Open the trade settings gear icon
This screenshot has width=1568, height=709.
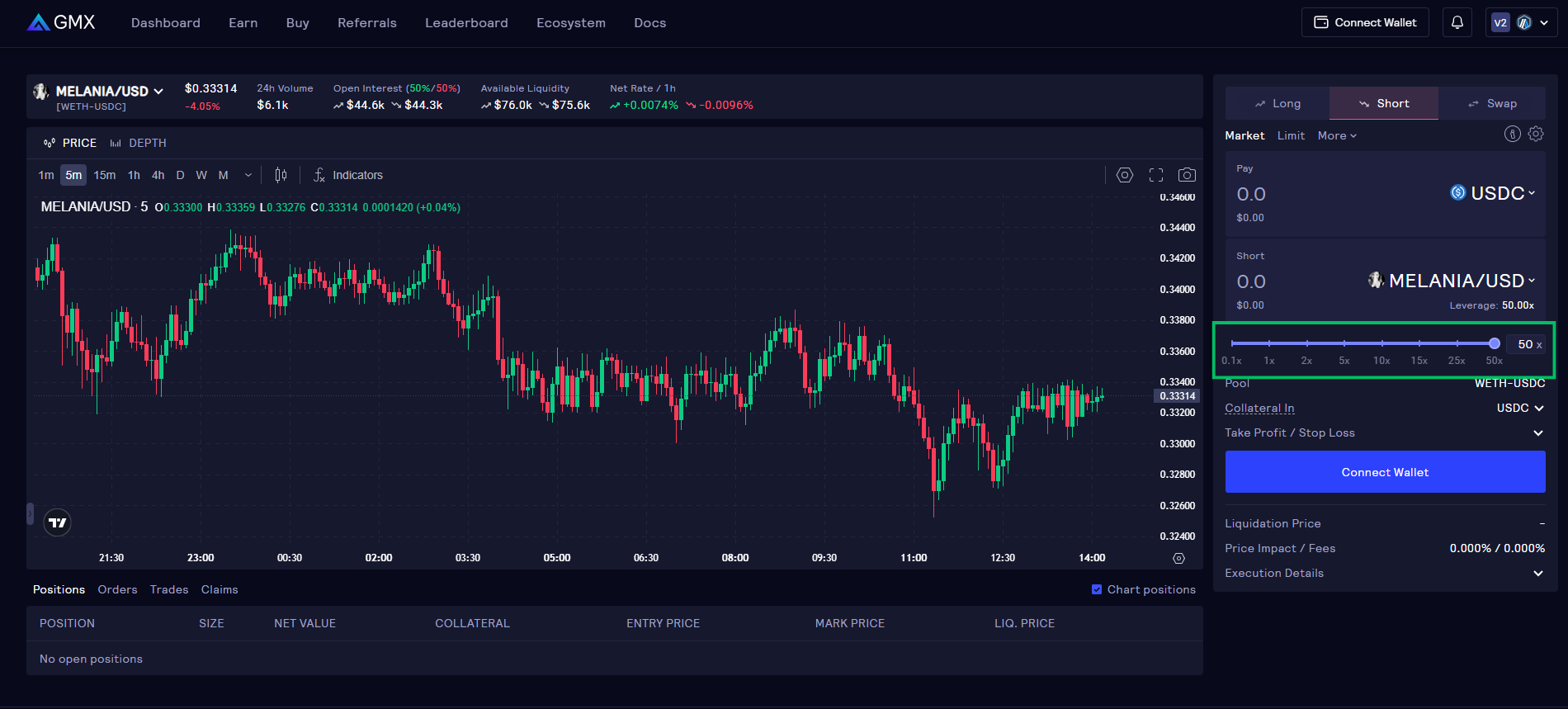coord(1536,134)
